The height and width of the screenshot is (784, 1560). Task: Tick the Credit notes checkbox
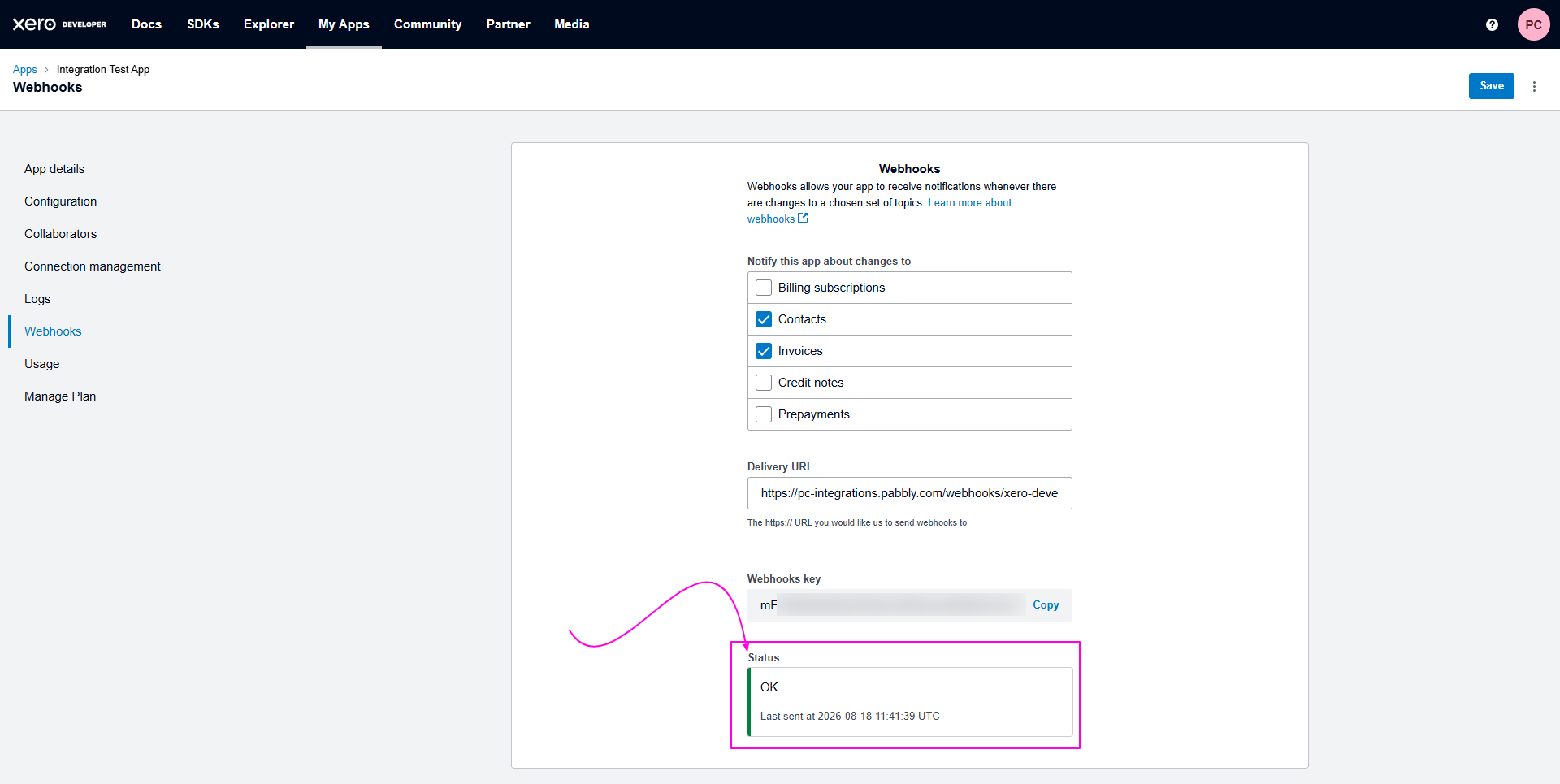[x=764, y=383]
